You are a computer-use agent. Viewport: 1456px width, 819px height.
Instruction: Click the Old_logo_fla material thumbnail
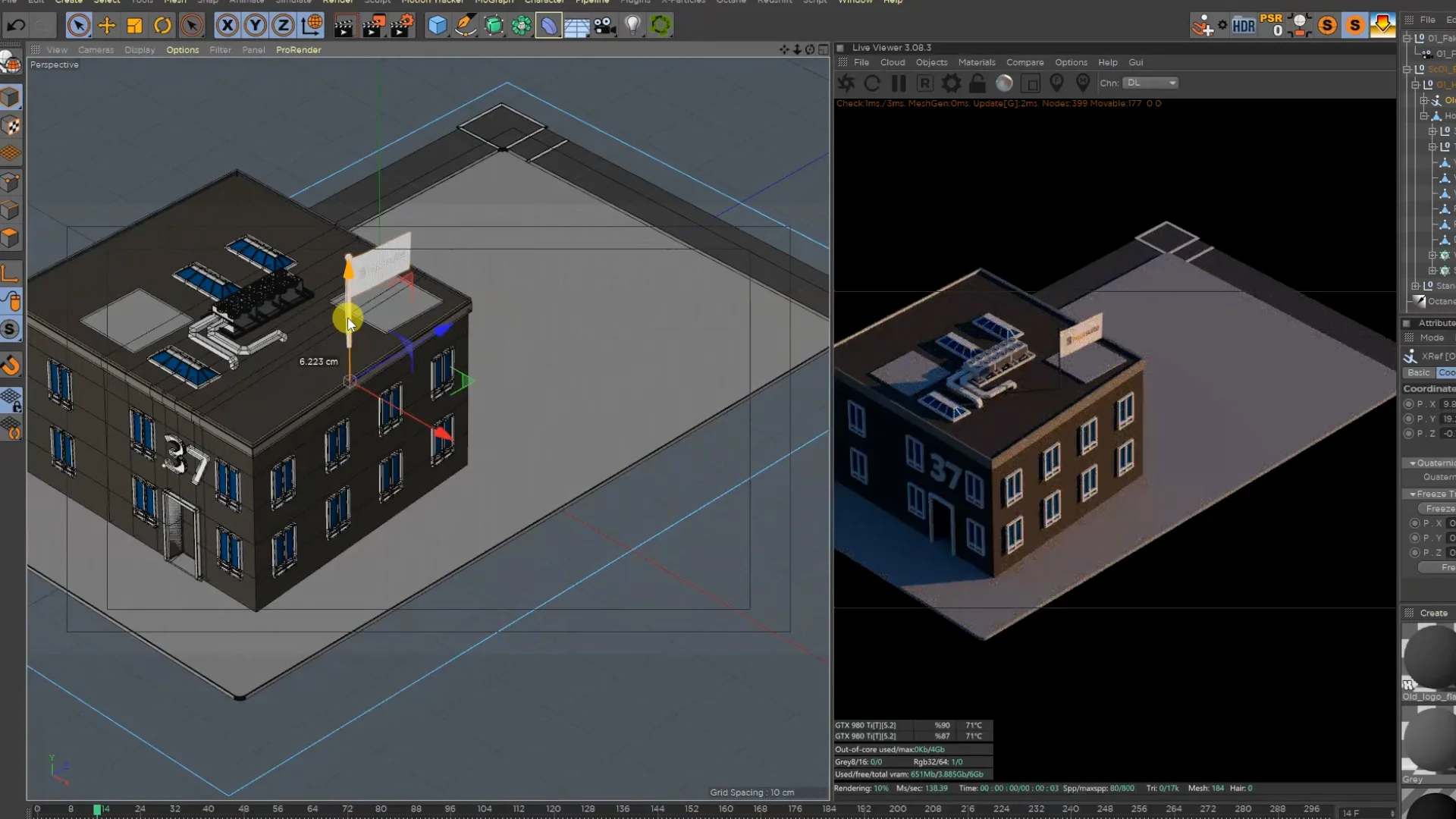(1429, 657)
